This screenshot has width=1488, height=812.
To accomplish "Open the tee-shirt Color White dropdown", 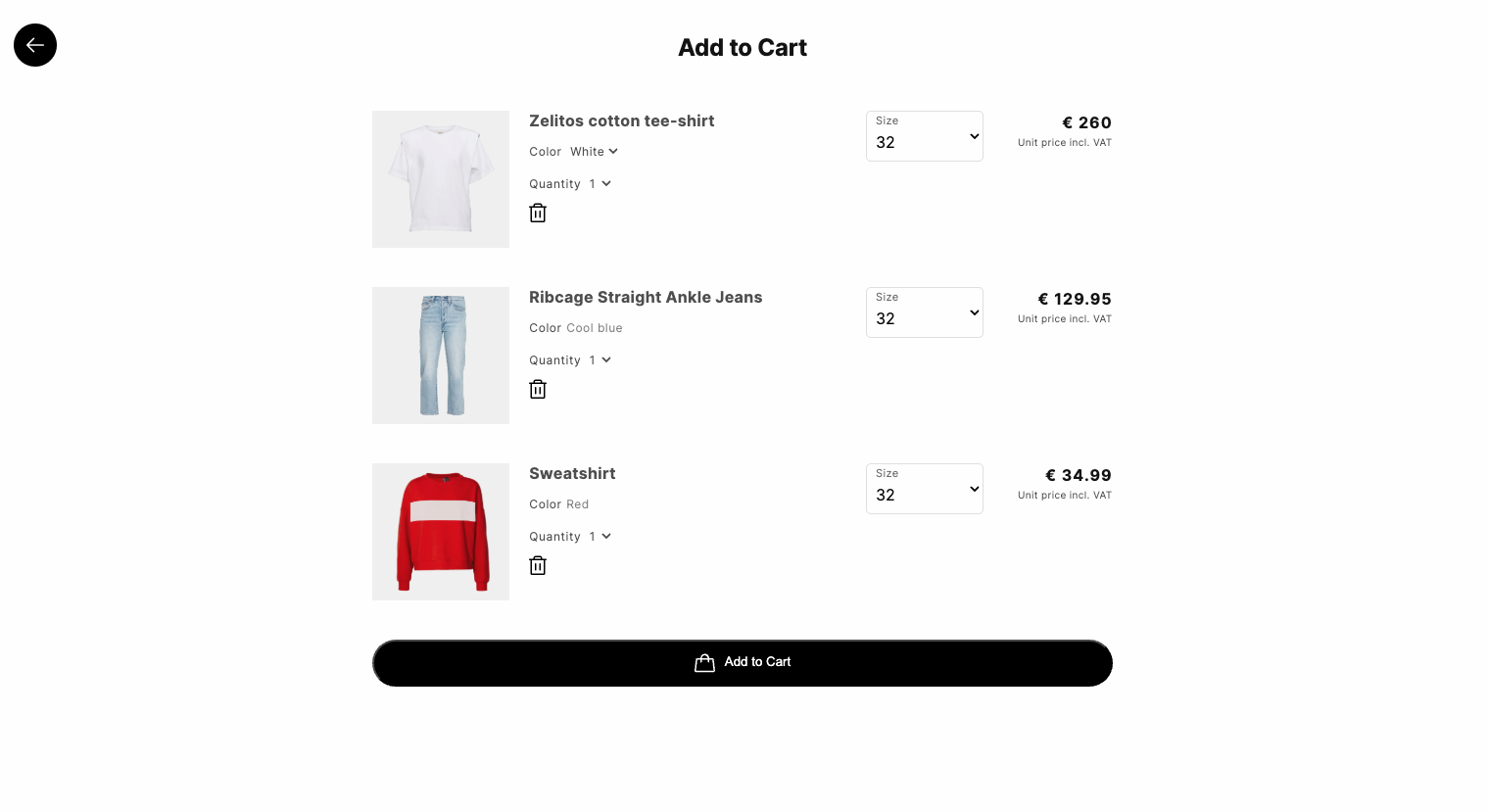I will click(x=595, y=152).
